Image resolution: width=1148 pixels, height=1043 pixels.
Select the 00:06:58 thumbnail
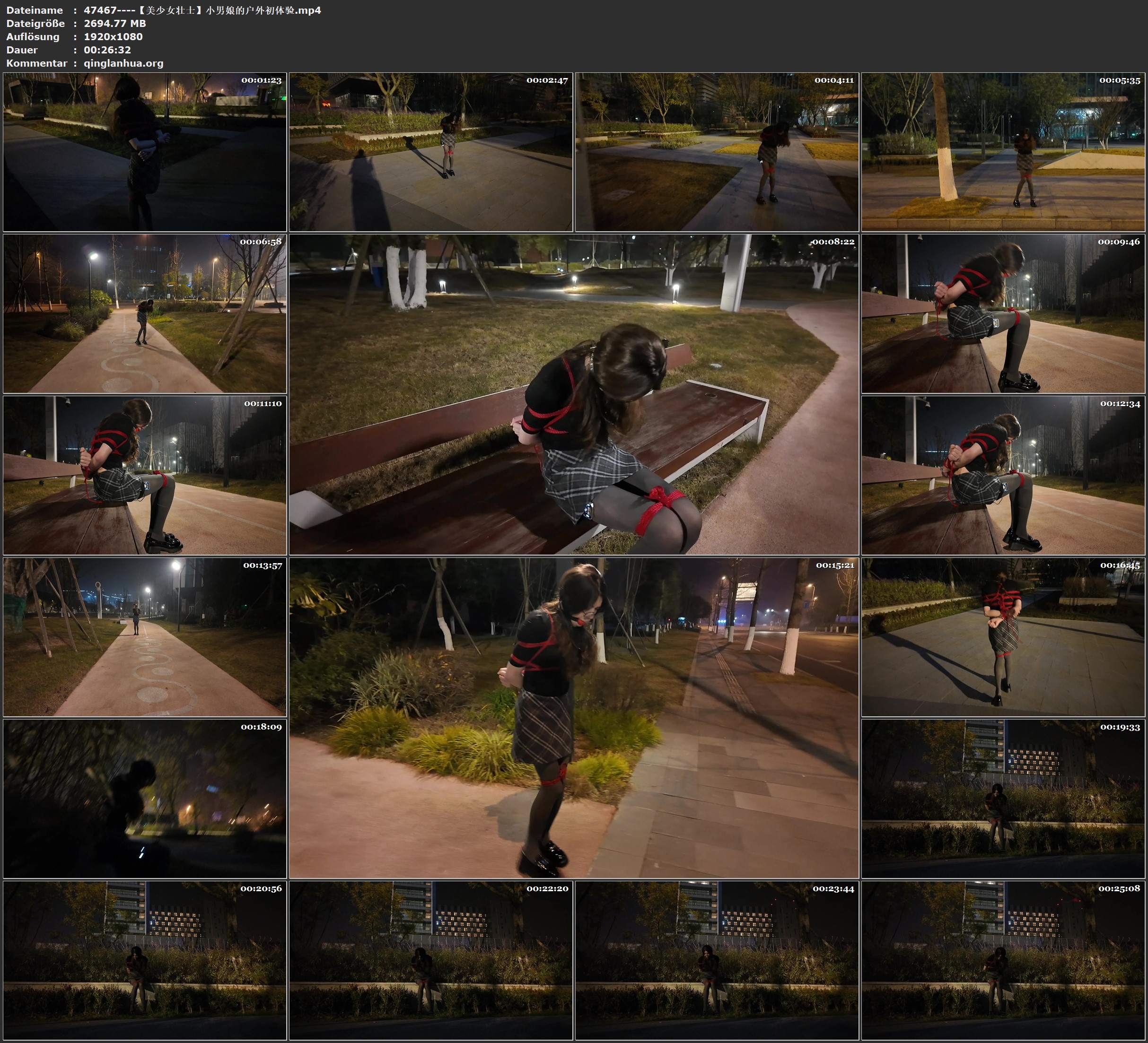(145, 313)
